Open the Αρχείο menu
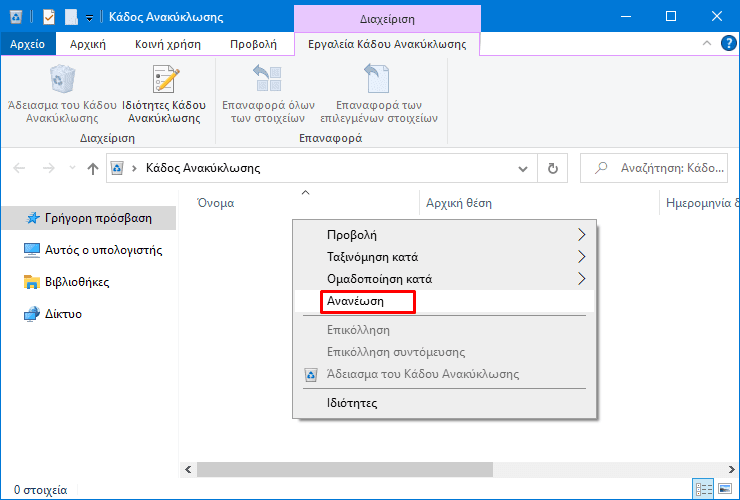Viewport: 740px width, 500px height. pos(28,44)
